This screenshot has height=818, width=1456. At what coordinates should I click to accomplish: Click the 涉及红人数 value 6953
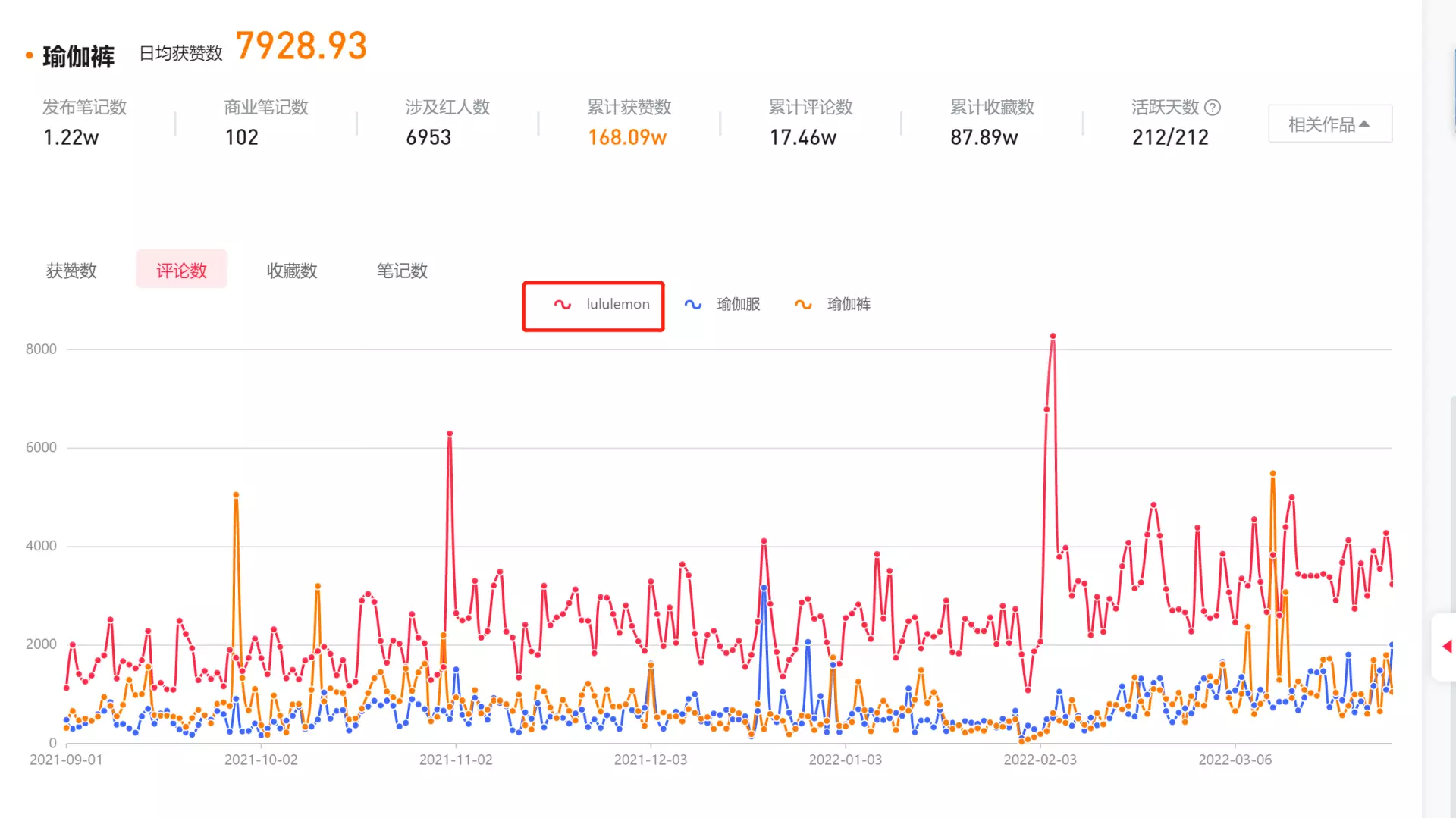pyautogui.click(x=428, y=137)
